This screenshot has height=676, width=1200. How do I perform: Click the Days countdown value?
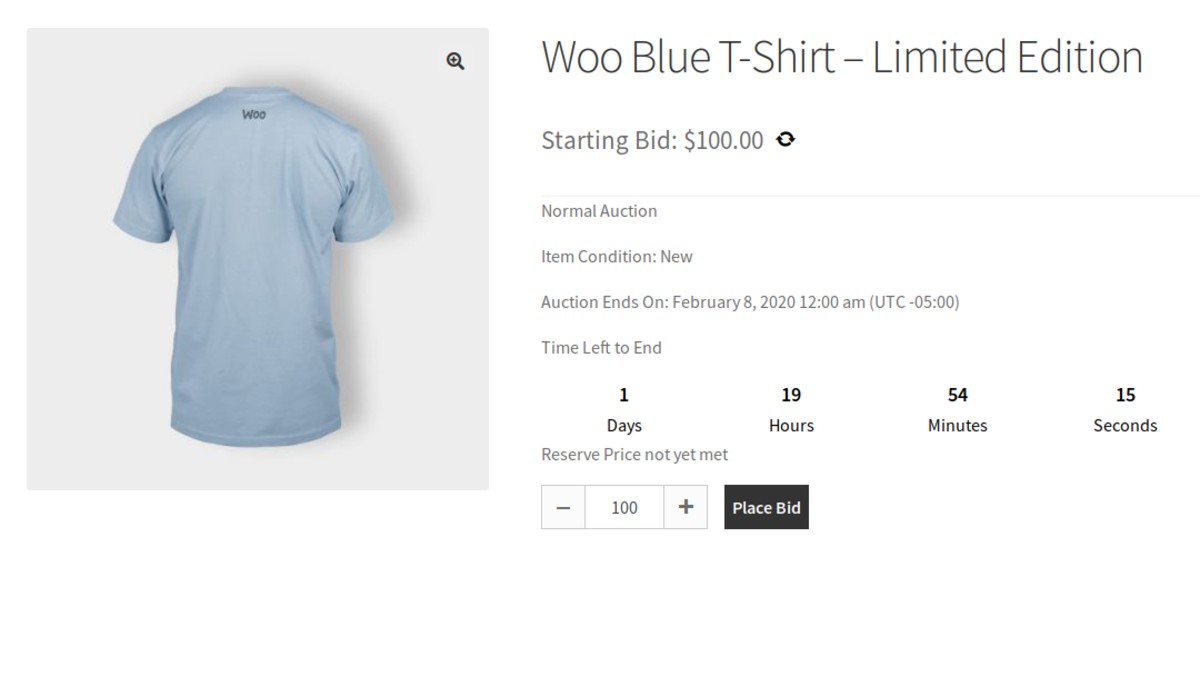click(624, 395)
